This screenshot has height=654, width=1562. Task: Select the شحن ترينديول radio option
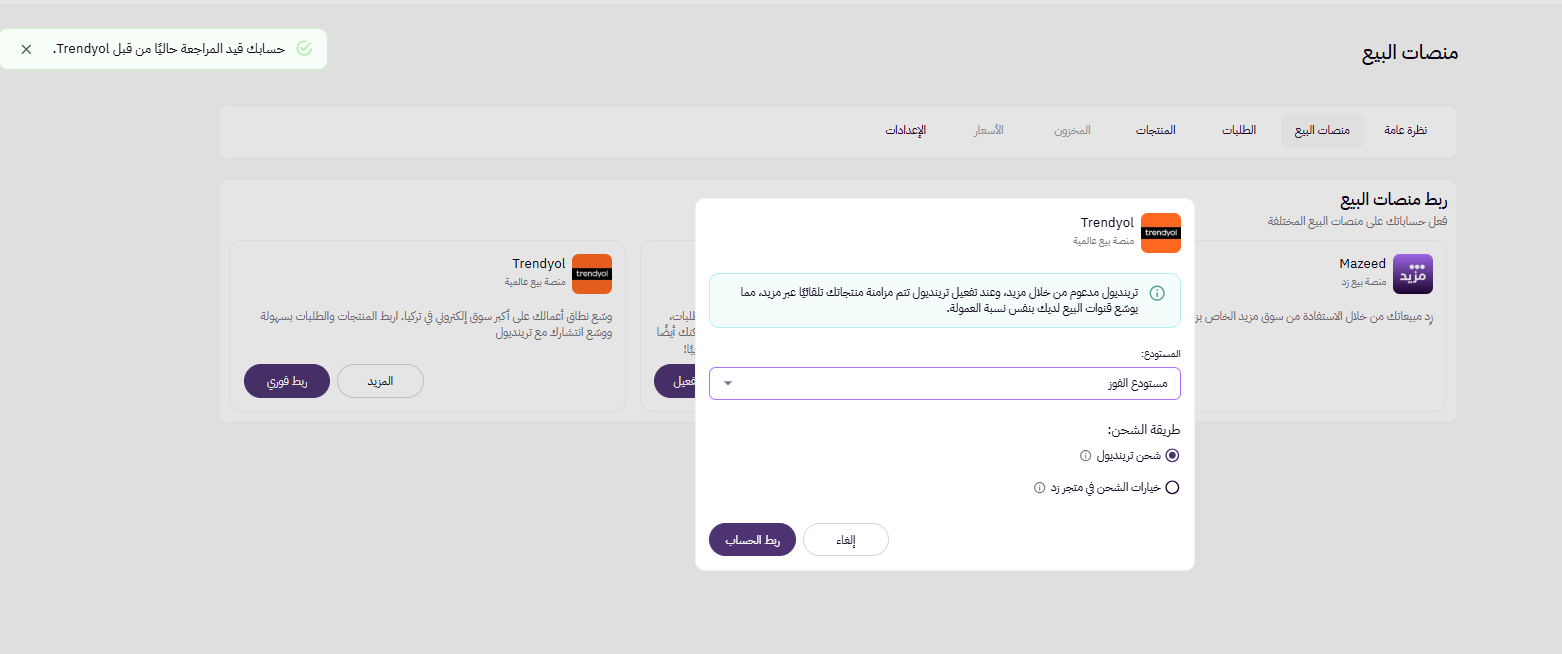(x=1172, y=455)
